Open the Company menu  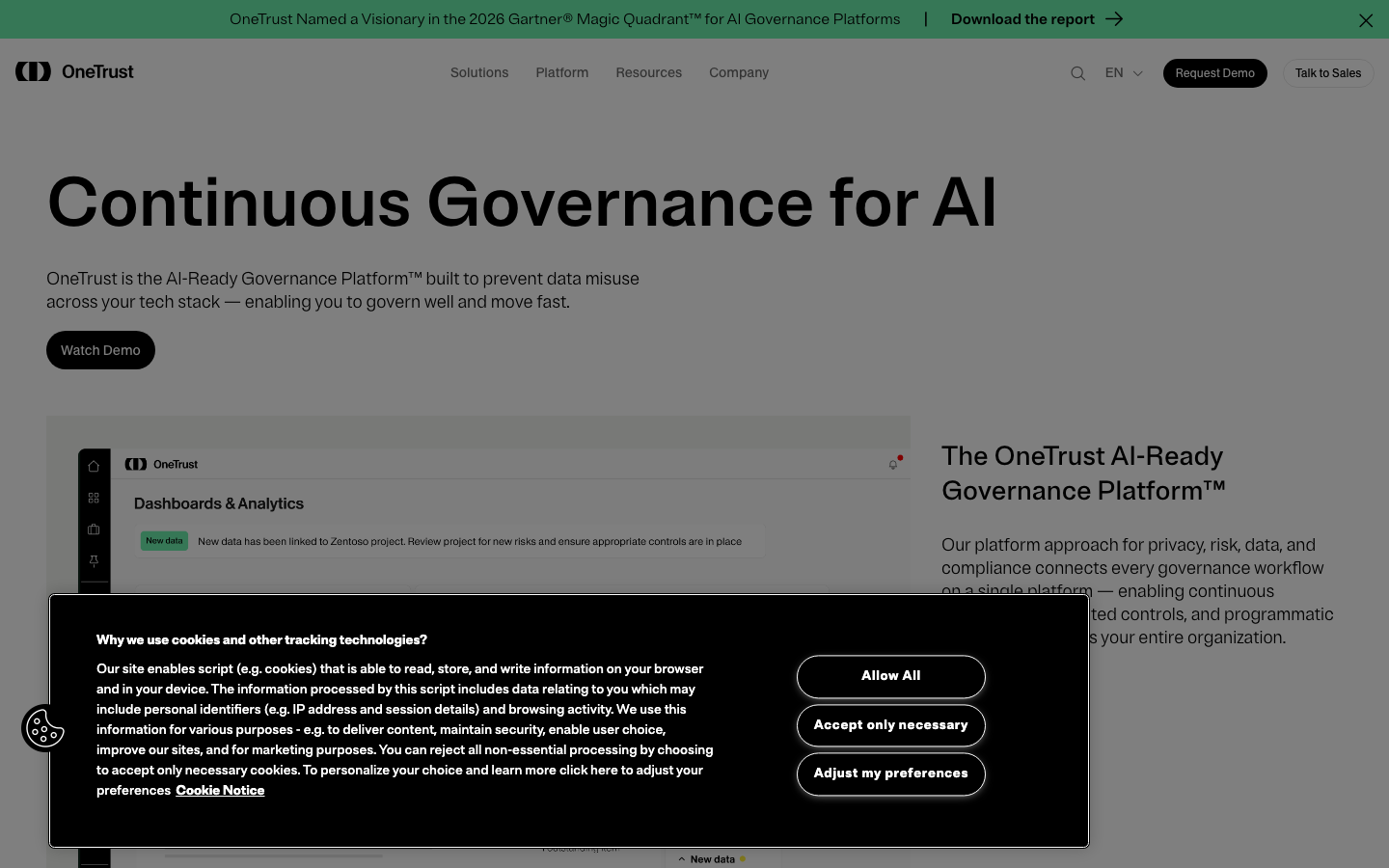pyautogui.click(x=739, y=72)
